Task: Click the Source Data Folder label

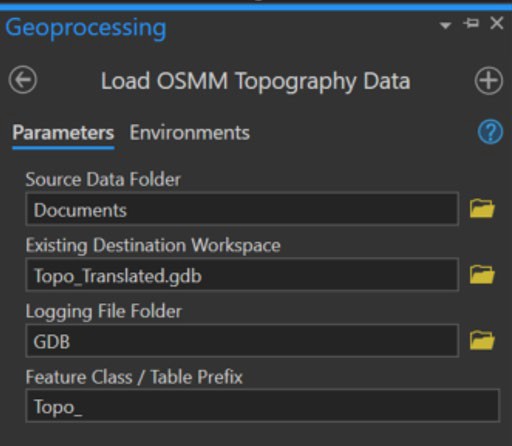Action: point(103,179)
